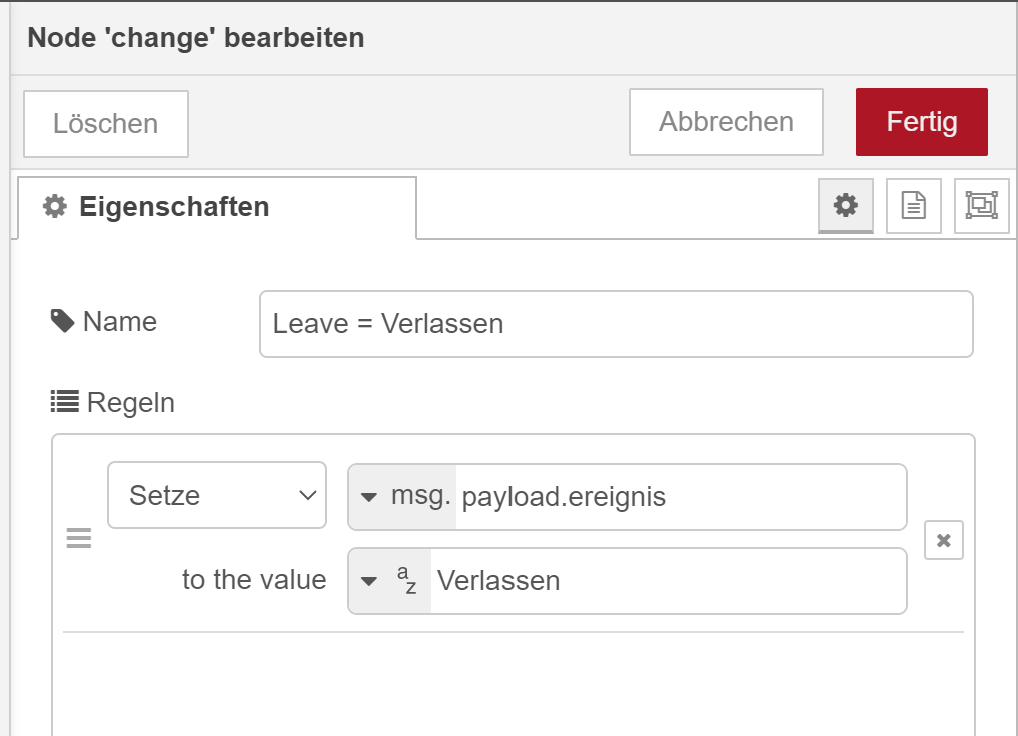Open node description document icon
This screenshot has height=736, width=1018.
click(913, 206)
